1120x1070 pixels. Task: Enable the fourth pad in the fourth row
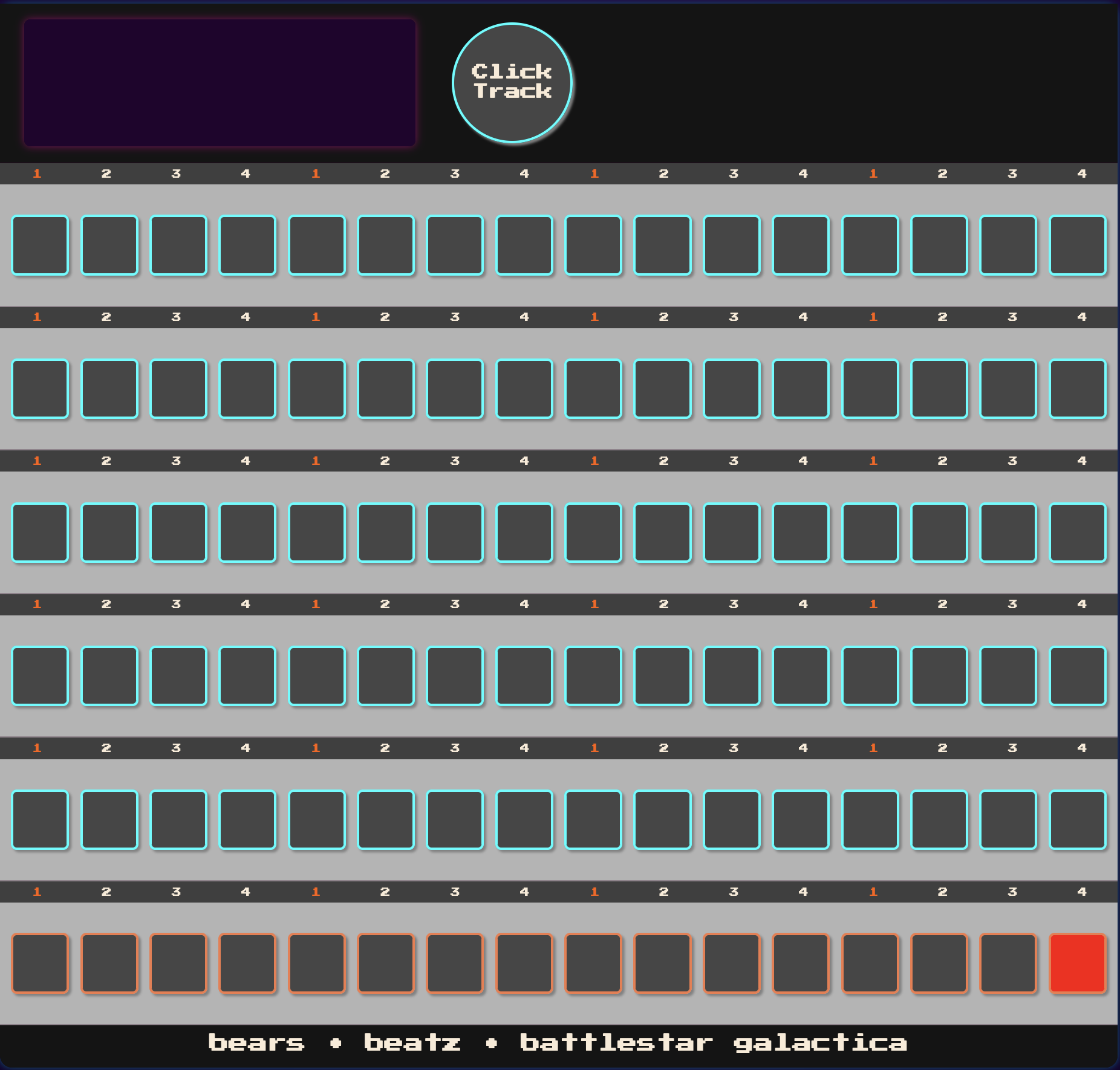pyautogui.click(x=247, y=675)
